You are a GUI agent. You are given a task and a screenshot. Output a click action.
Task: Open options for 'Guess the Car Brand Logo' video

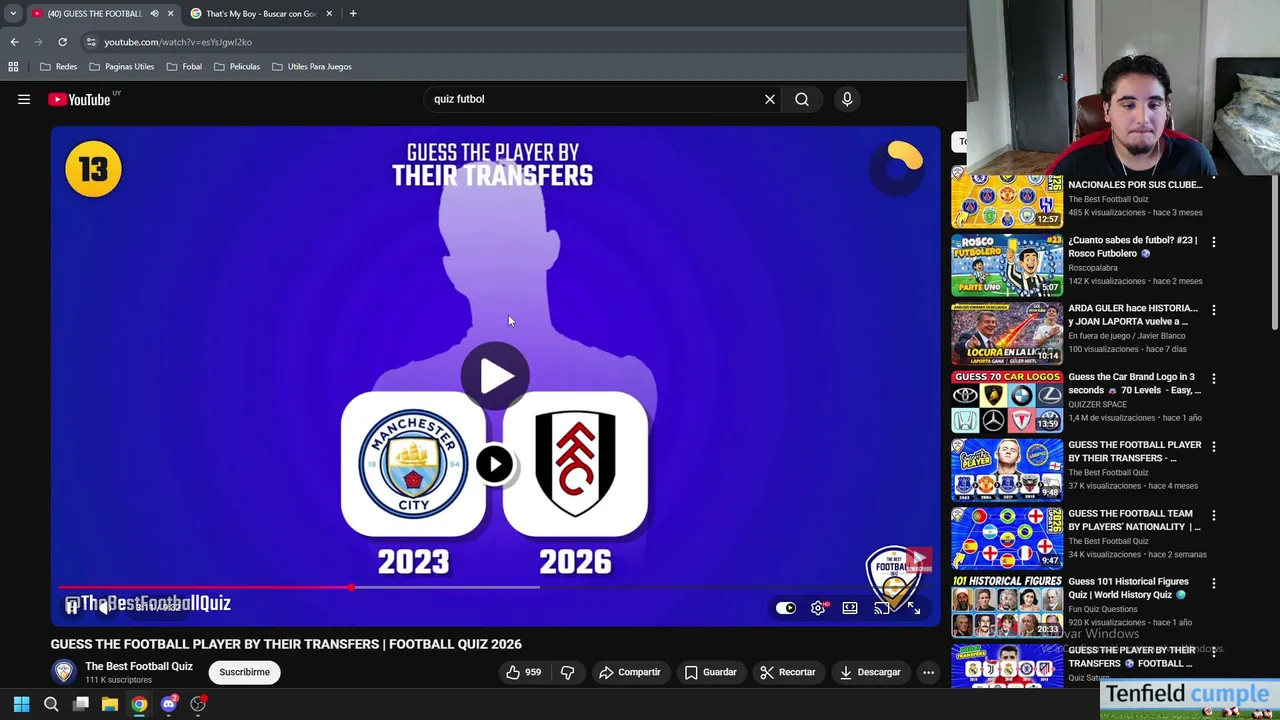click(x=1213, y=379)
